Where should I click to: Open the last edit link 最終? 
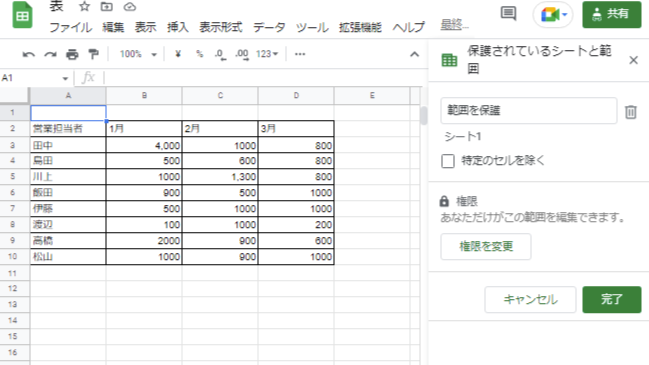(x=454, y=25)
